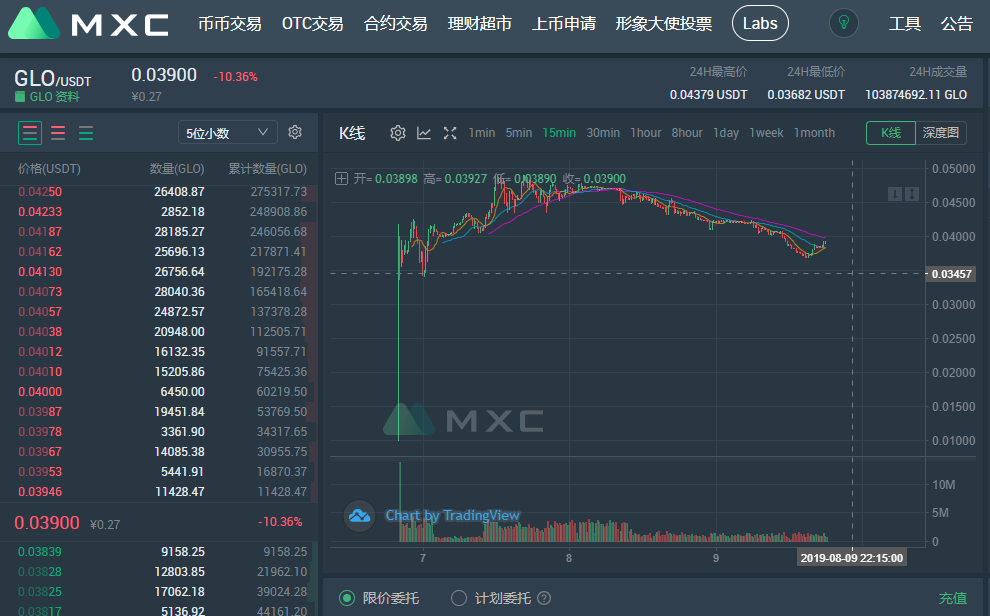Screen dimensions: 990x616
Task: Select 15min interval
Action: 559,133
